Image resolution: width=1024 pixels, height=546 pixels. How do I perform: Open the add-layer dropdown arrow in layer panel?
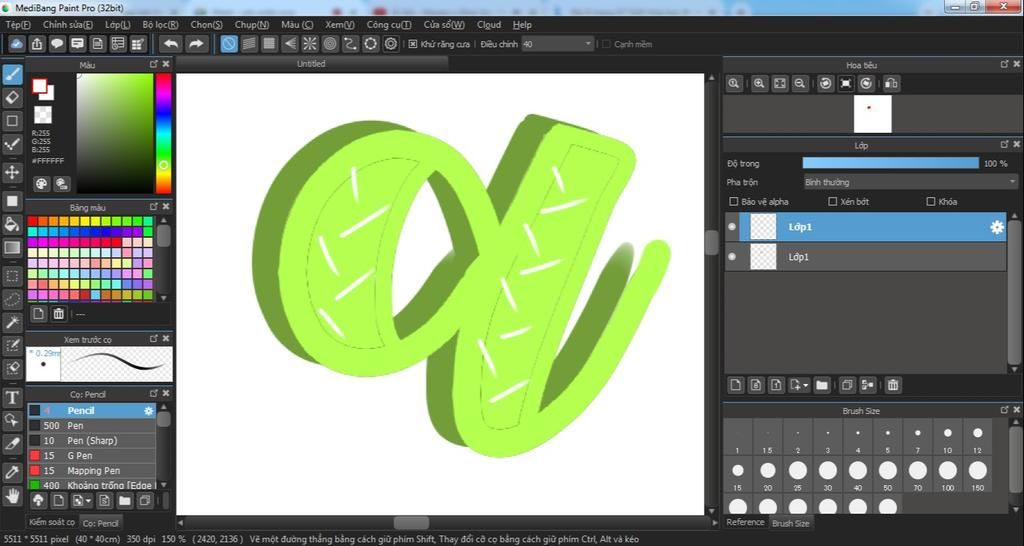[806, 385]
